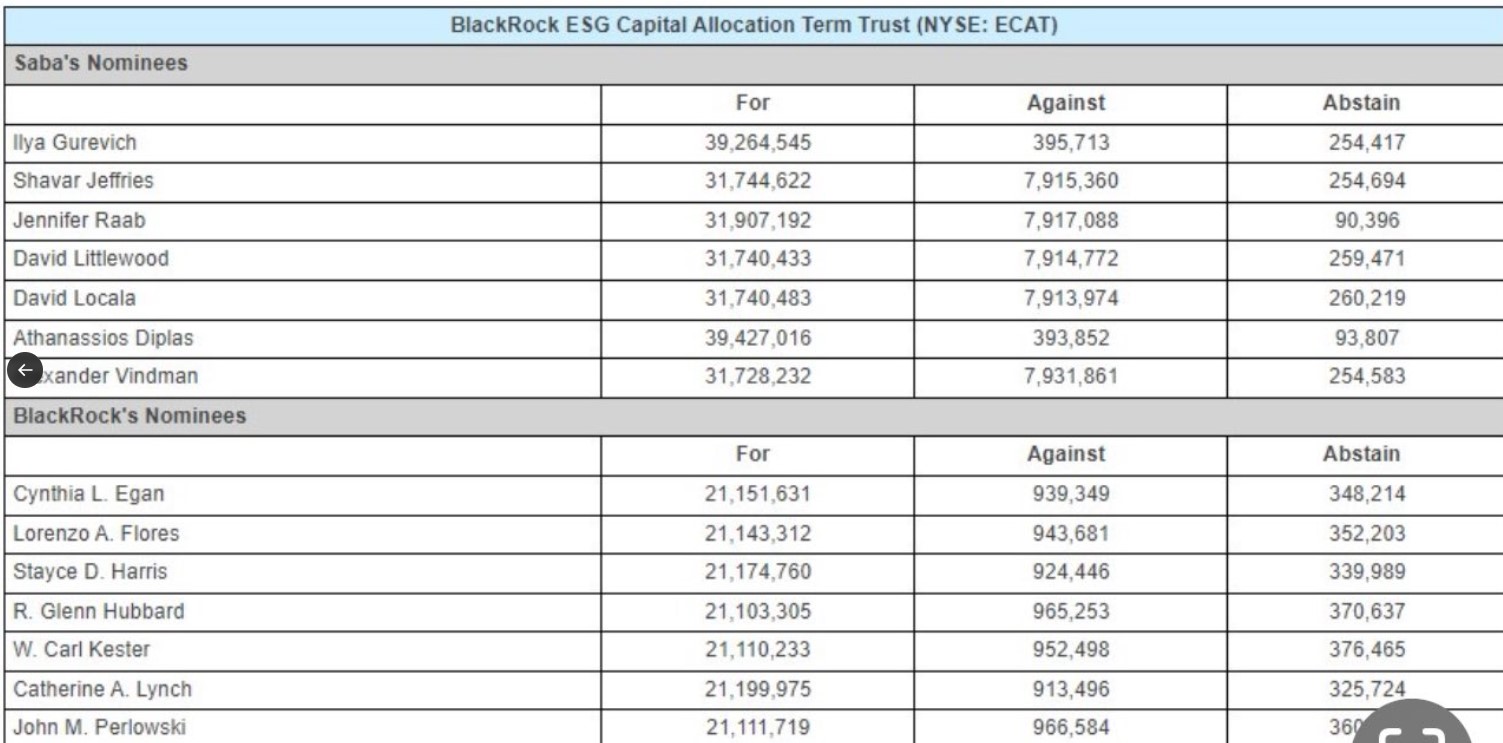The height and width of the screenshot is (743, 1503).
Task: Click the R. Glenn Hubbard name cell
Action: [x=98, y=611]
